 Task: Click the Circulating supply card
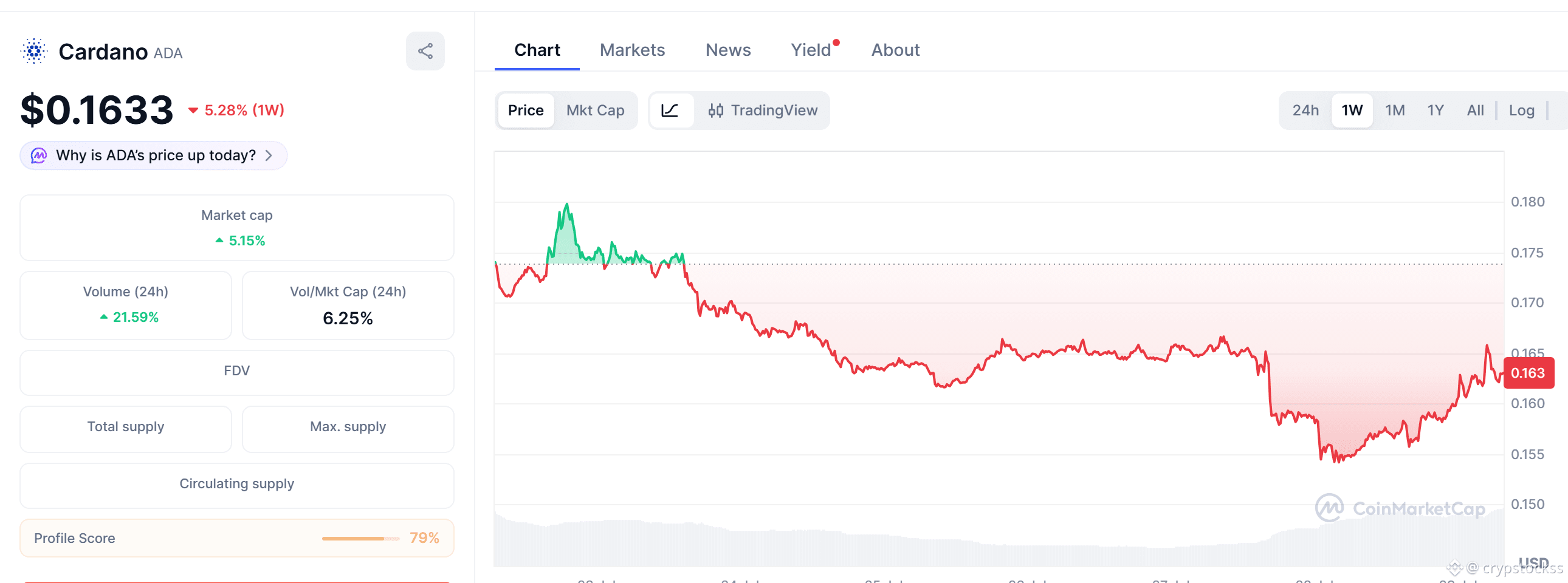237,485
